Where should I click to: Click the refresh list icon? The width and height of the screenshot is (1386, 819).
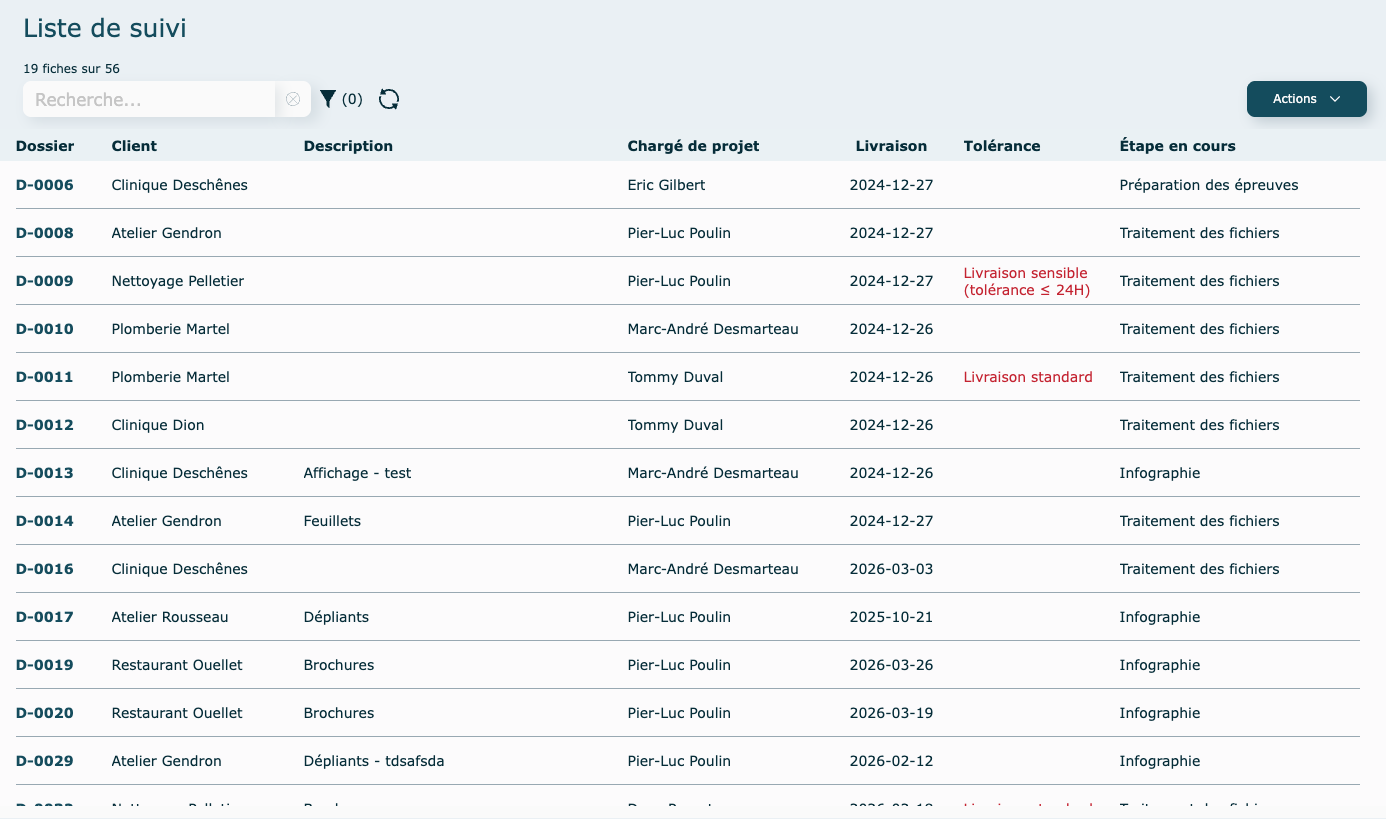[x=389, y=99]
